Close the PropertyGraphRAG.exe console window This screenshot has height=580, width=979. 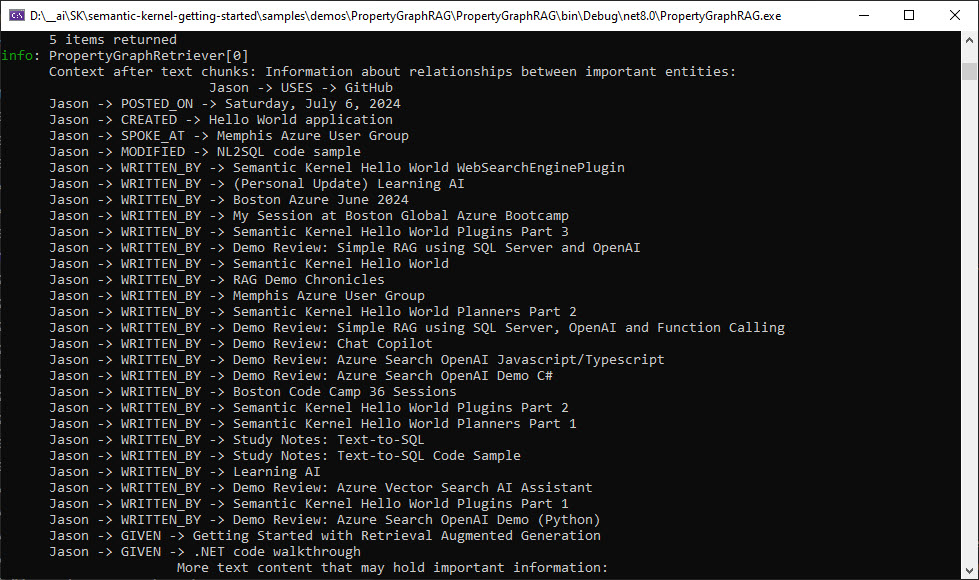pyautogui.click(x=955, y=15)
